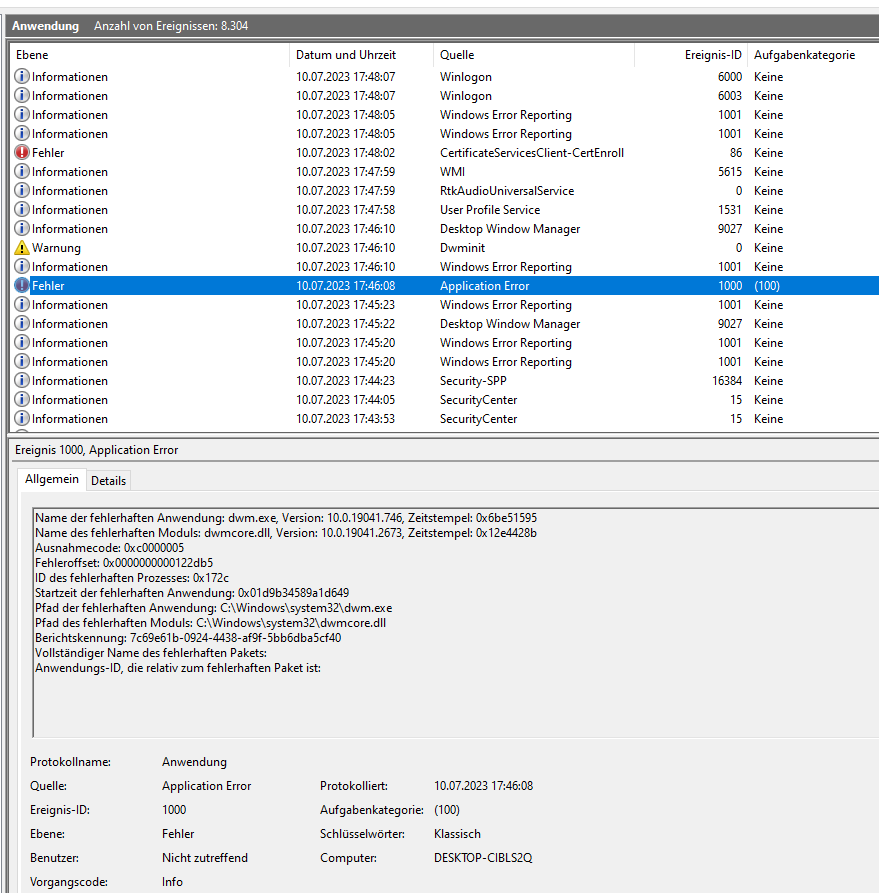Click timestamp 10.07.2023 17:43:53 cell
The image size is (879, 893).
coord(345,419)
